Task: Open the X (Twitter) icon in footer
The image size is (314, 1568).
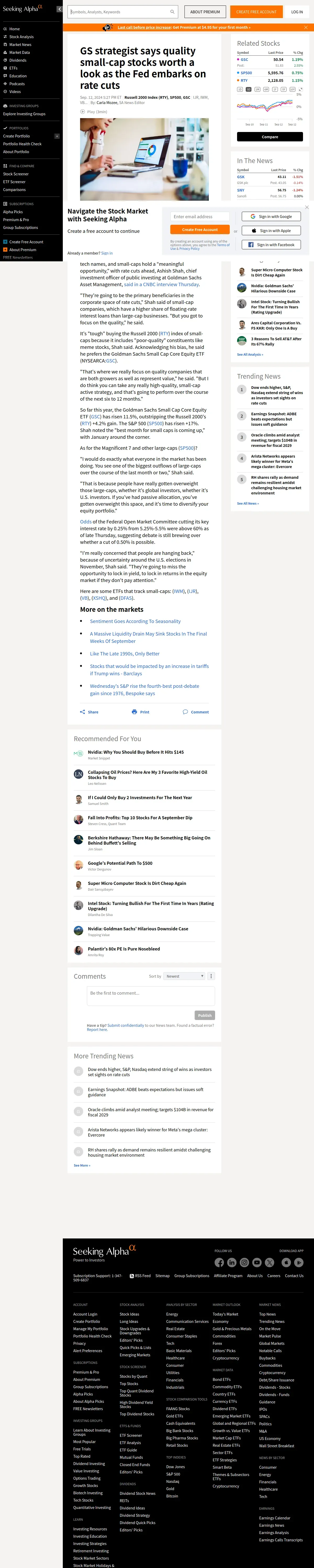Action: (x=270, y=1263)
